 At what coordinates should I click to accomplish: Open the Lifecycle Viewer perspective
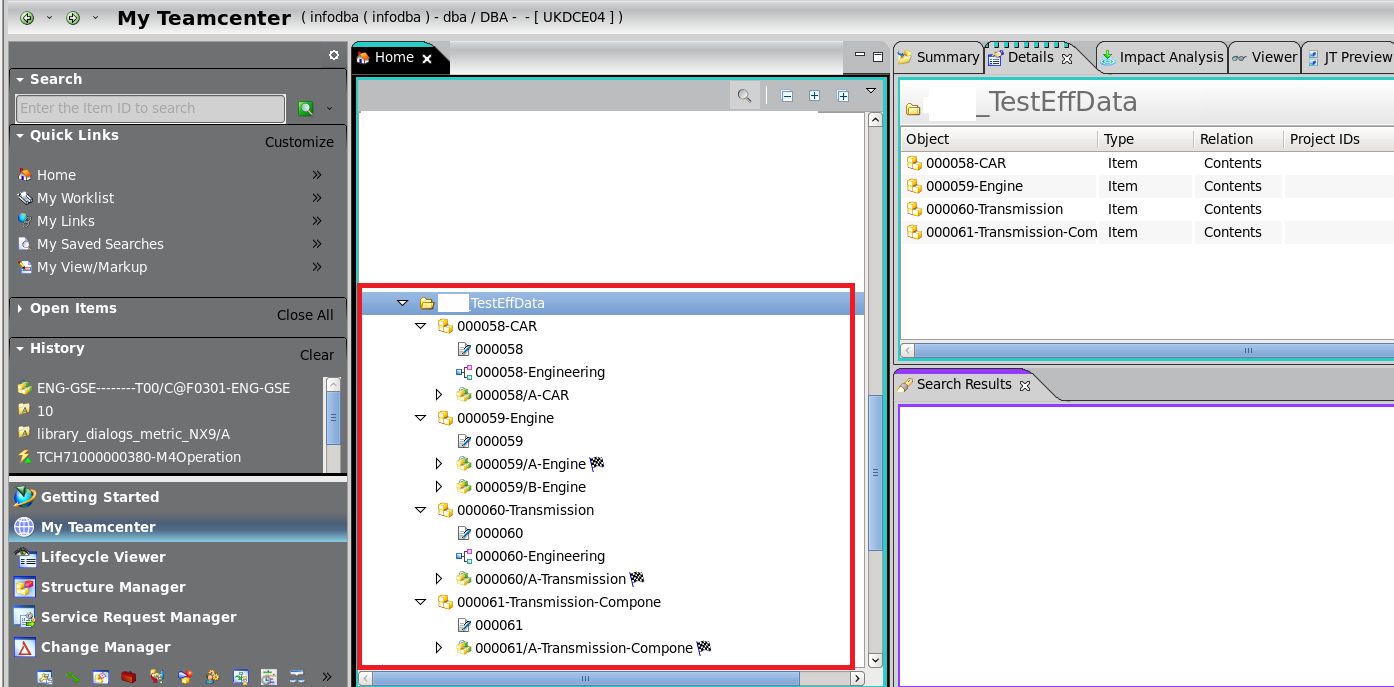click(178, 557)
